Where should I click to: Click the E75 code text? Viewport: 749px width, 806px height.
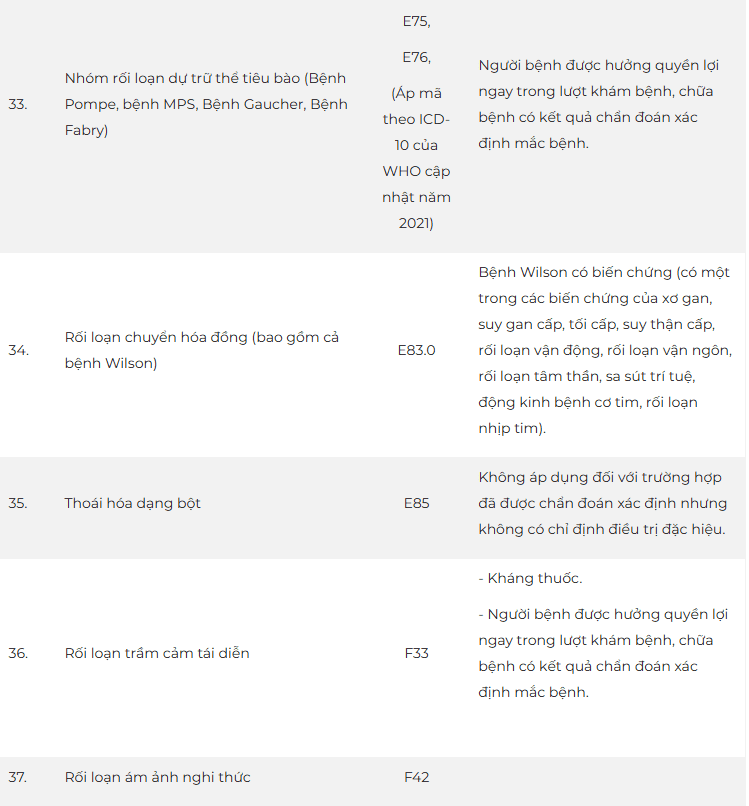[416, 21]
